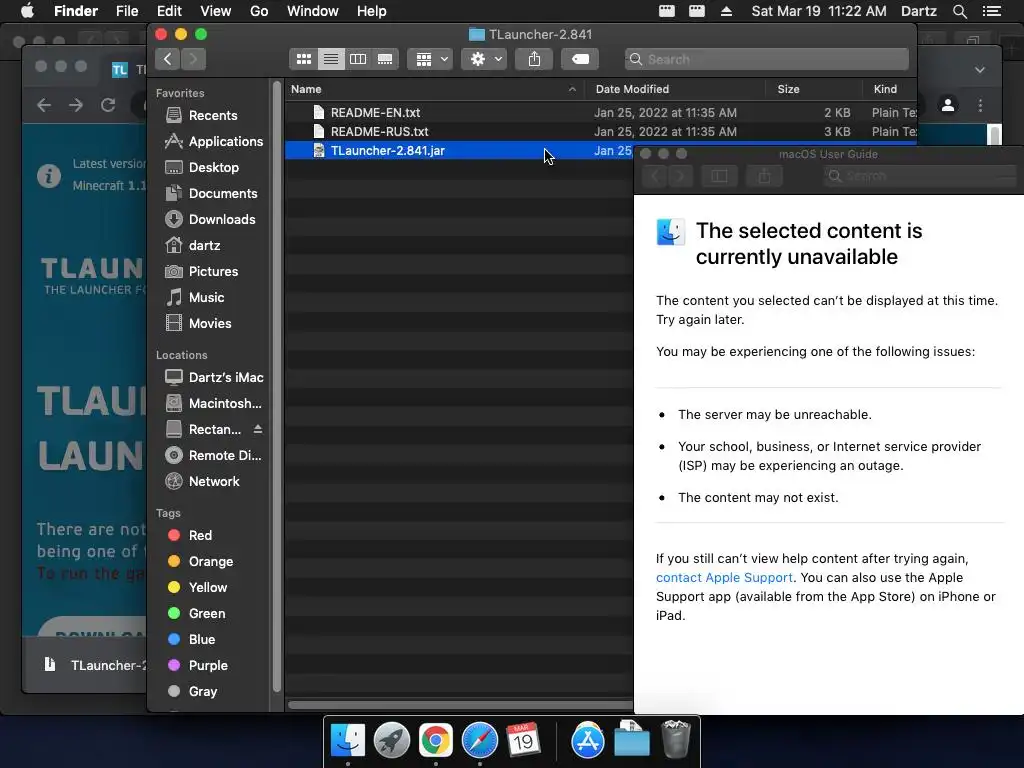
Task: Open the View menu
Action: 216,11
